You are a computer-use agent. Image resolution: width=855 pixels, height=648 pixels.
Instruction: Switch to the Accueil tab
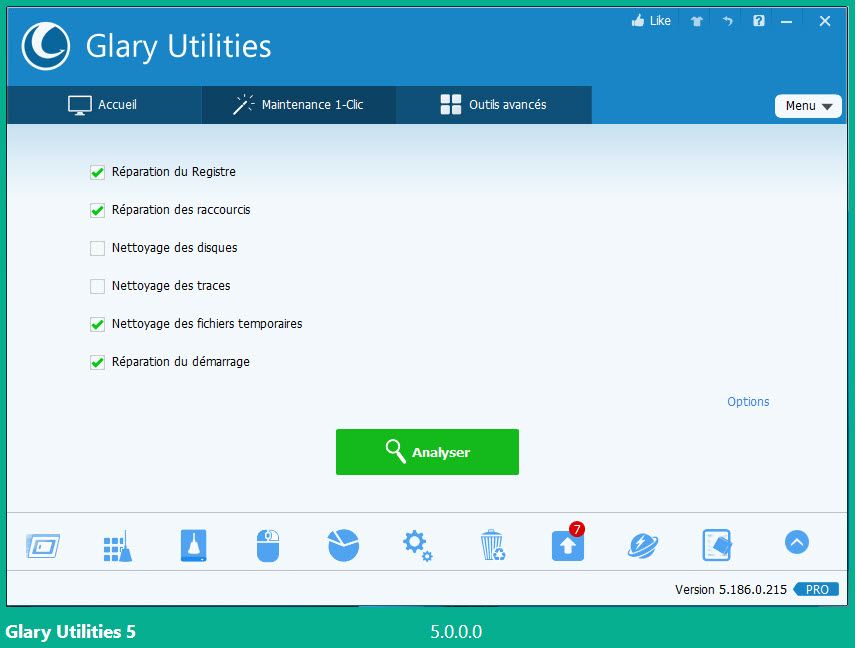coord(104,105)
